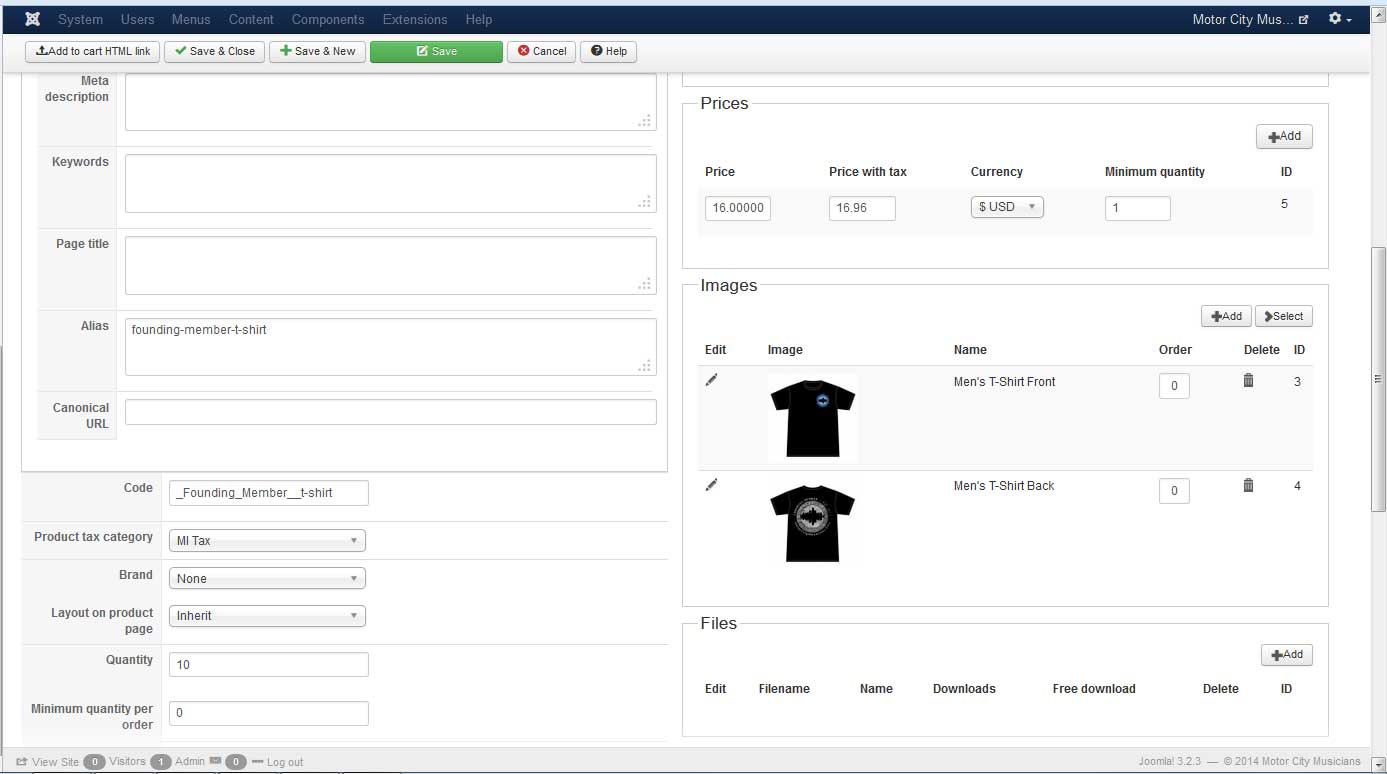Open the Extensions menu
1387x774 pixels.
tap(415, 19)
